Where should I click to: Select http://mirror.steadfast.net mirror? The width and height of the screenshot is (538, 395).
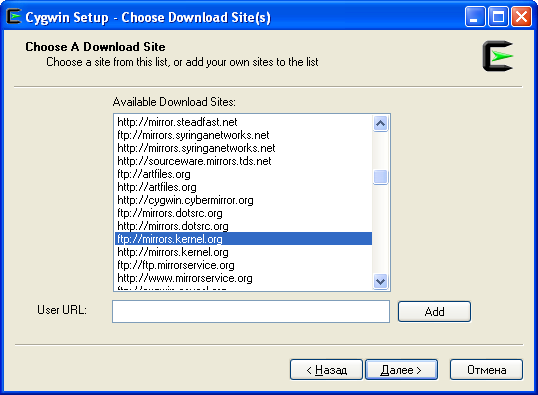coord(243,122)
